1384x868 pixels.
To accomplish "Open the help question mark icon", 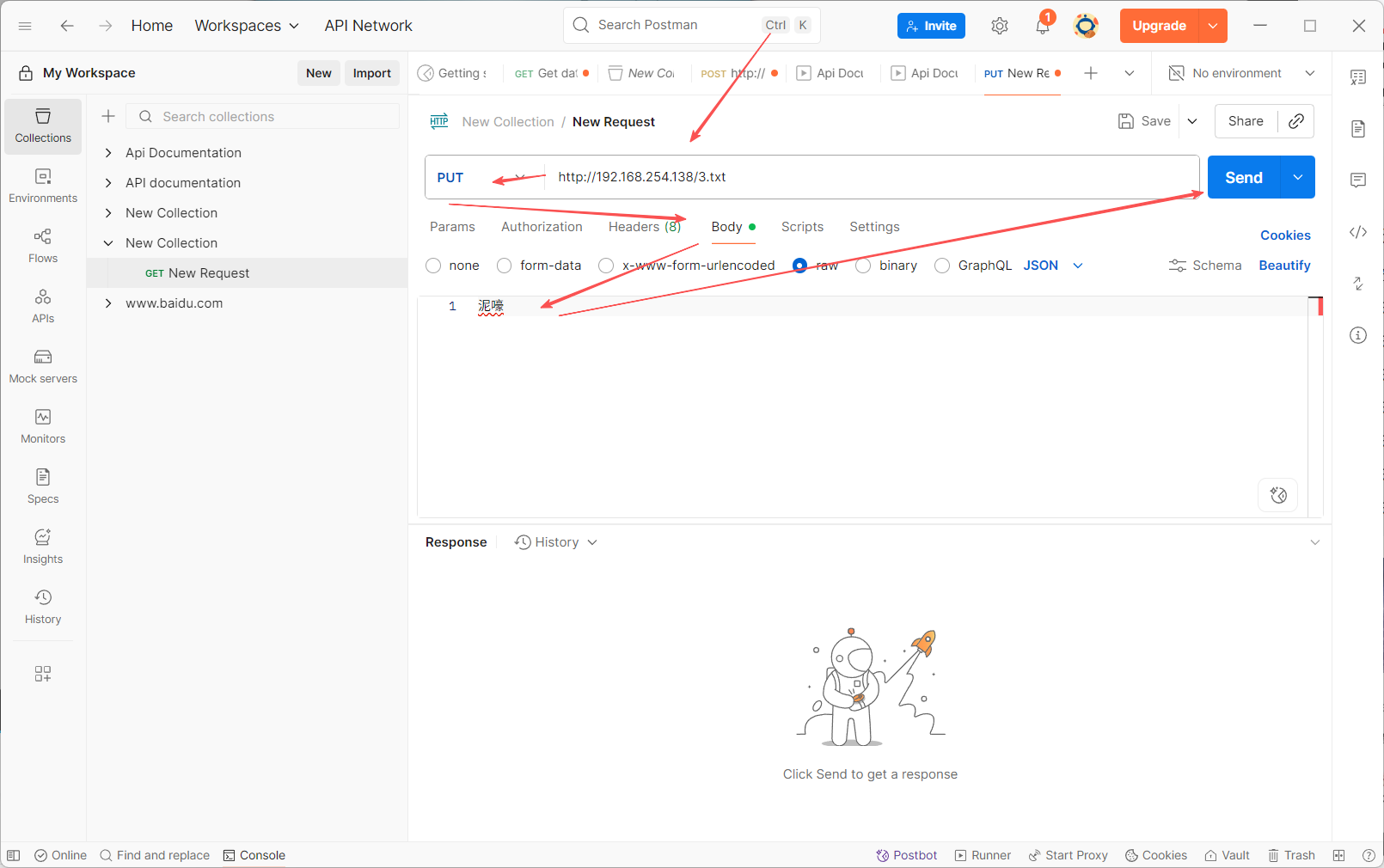I will click(1369, 855).
